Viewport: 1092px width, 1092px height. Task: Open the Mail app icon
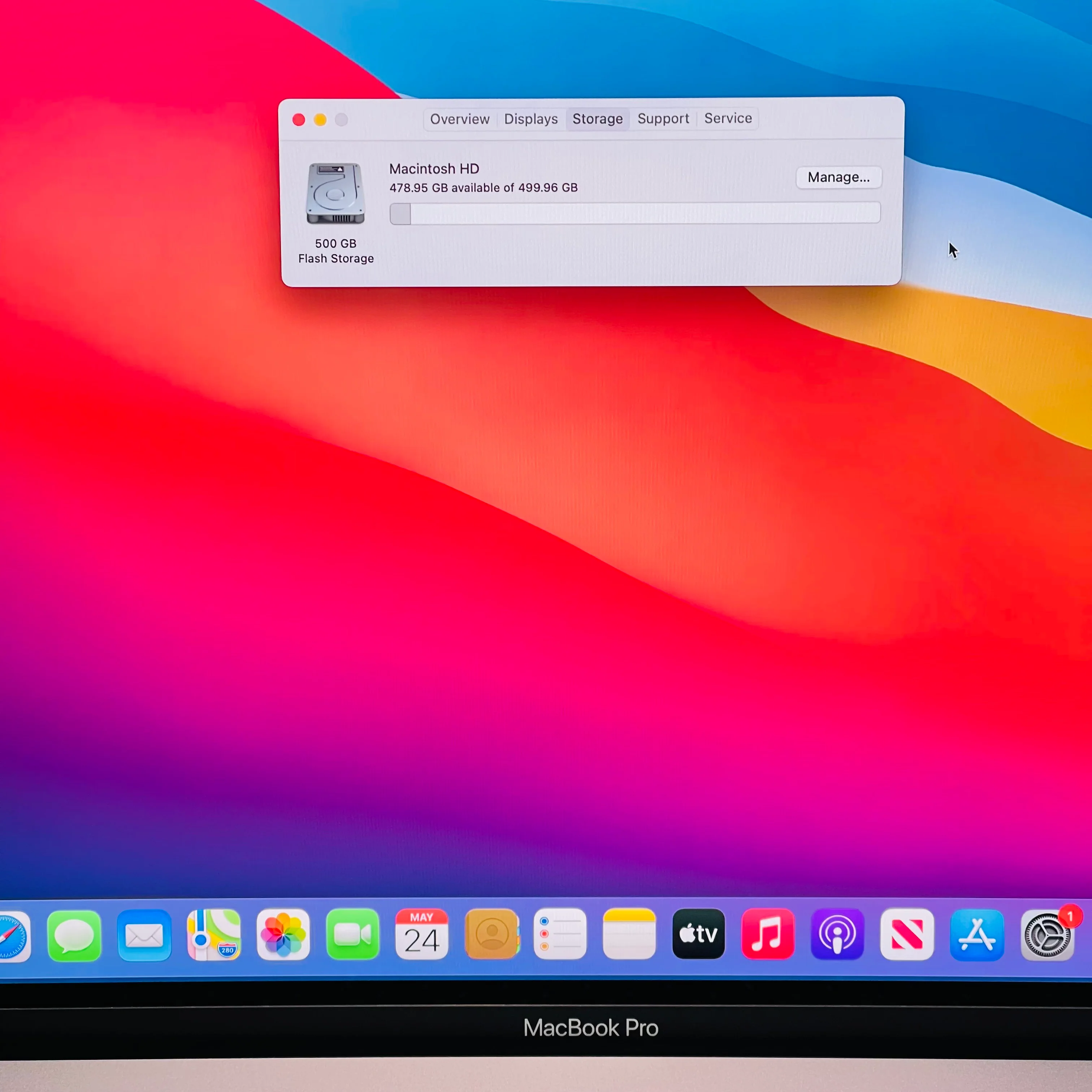coord(144,935)
